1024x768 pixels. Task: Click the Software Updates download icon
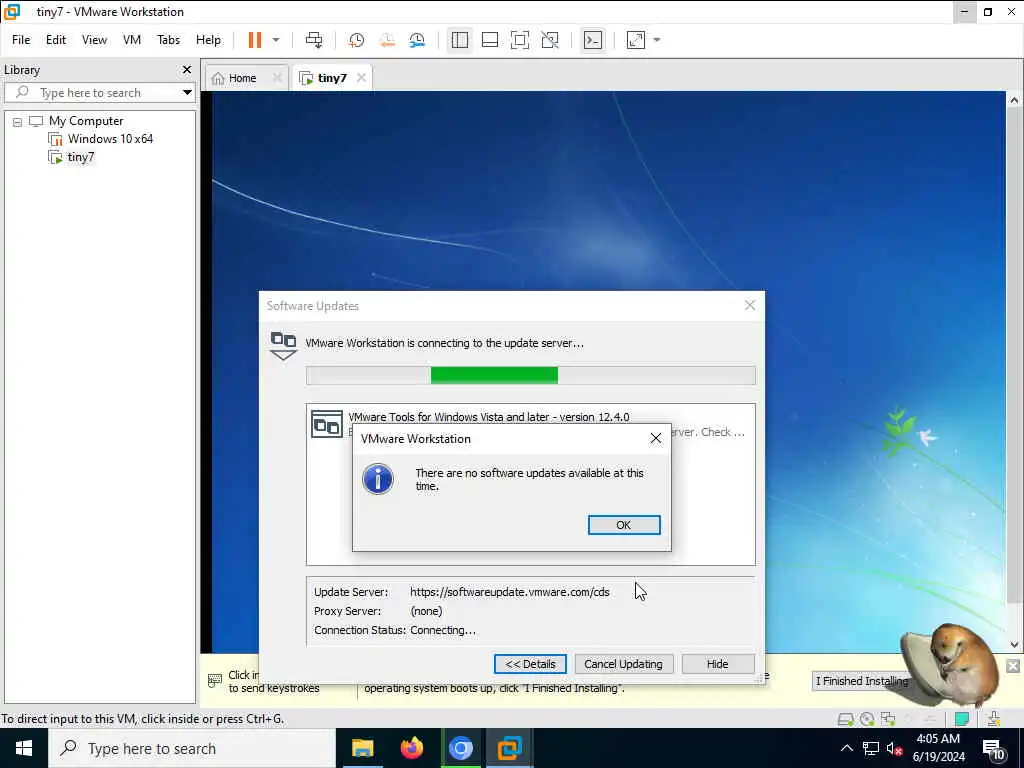[283, 345]
